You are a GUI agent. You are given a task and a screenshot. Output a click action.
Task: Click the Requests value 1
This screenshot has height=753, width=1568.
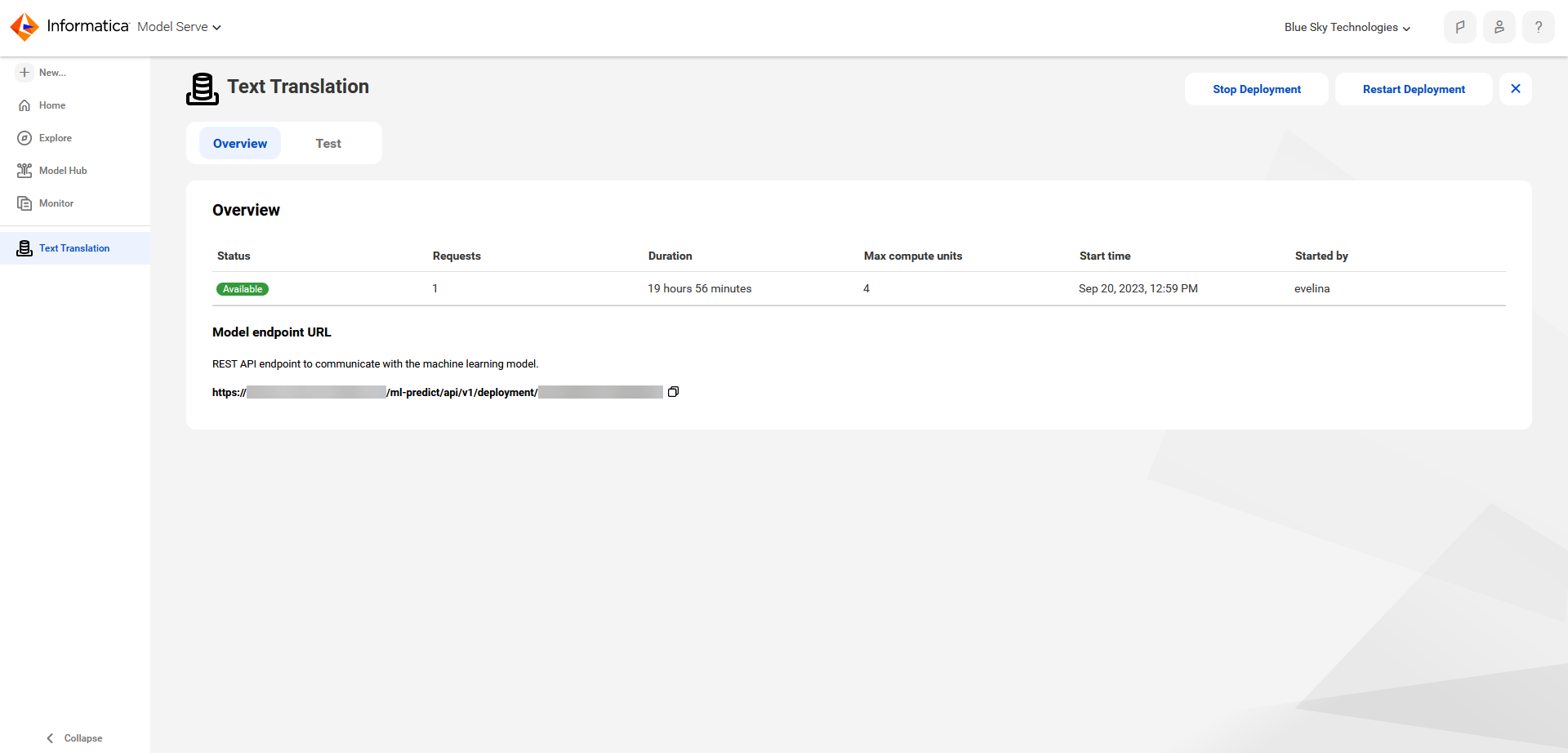[435, 288]
